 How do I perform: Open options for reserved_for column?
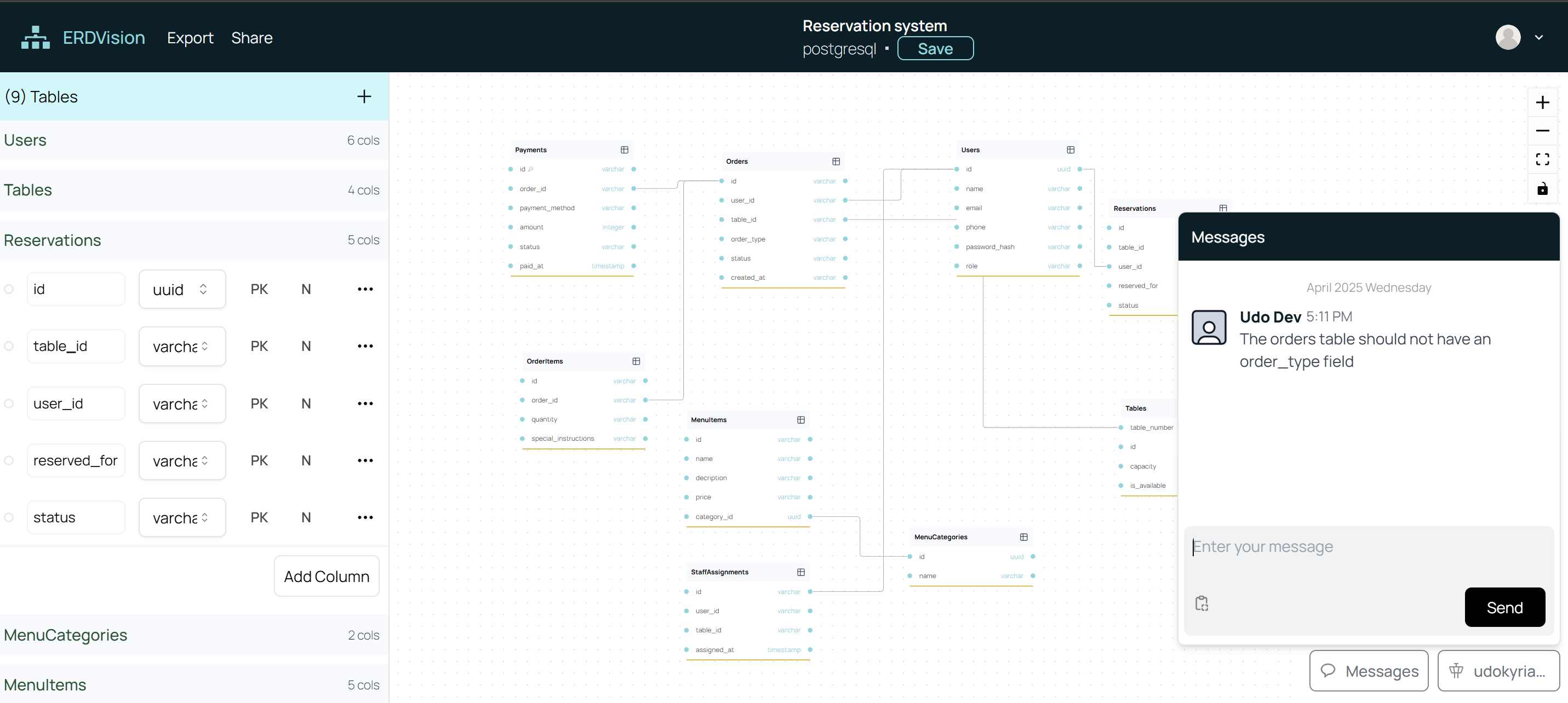tap(365, 460)
